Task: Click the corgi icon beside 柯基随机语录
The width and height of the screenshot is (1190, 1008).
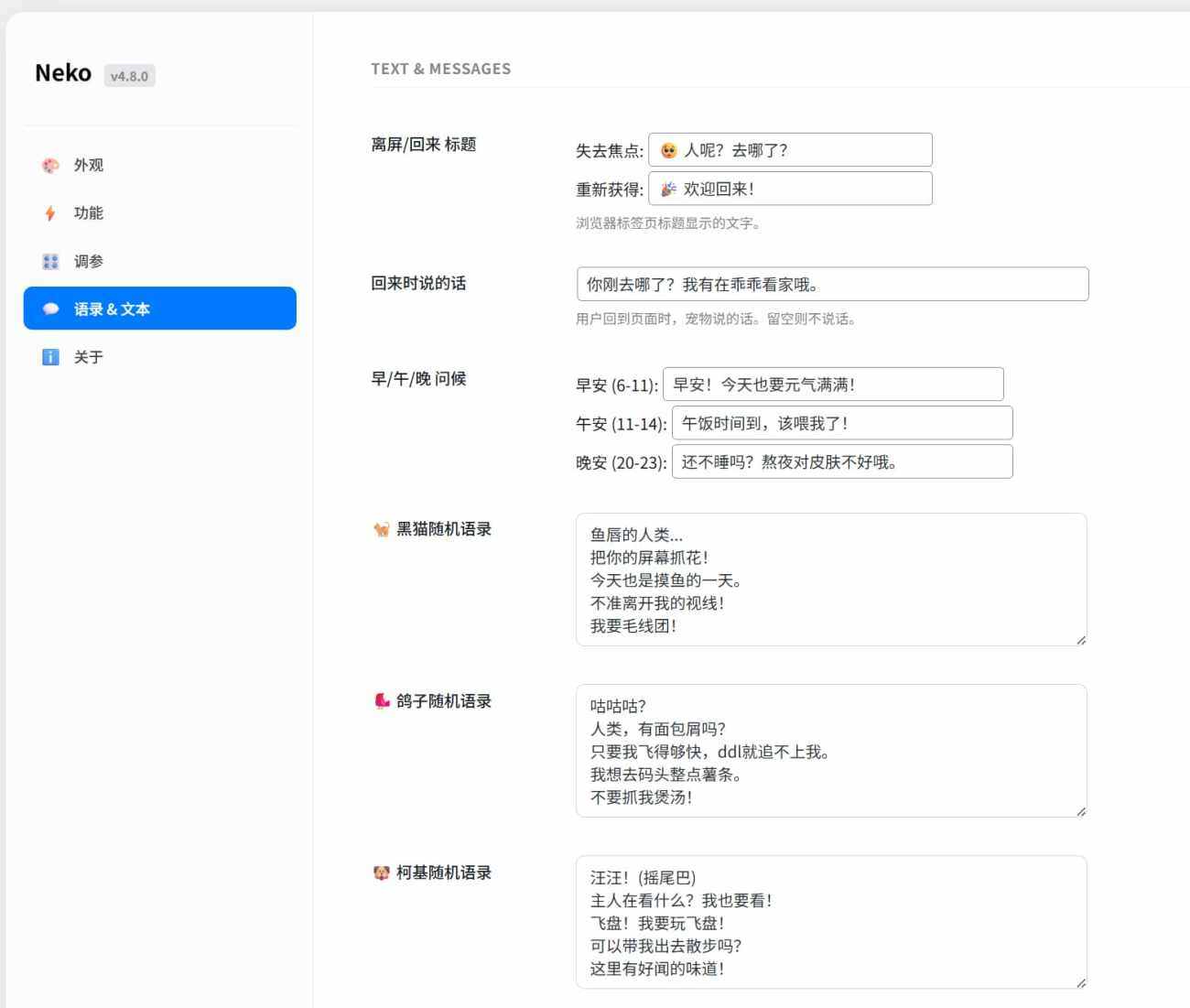Action: pyautogui.click(x=381, y=873)
